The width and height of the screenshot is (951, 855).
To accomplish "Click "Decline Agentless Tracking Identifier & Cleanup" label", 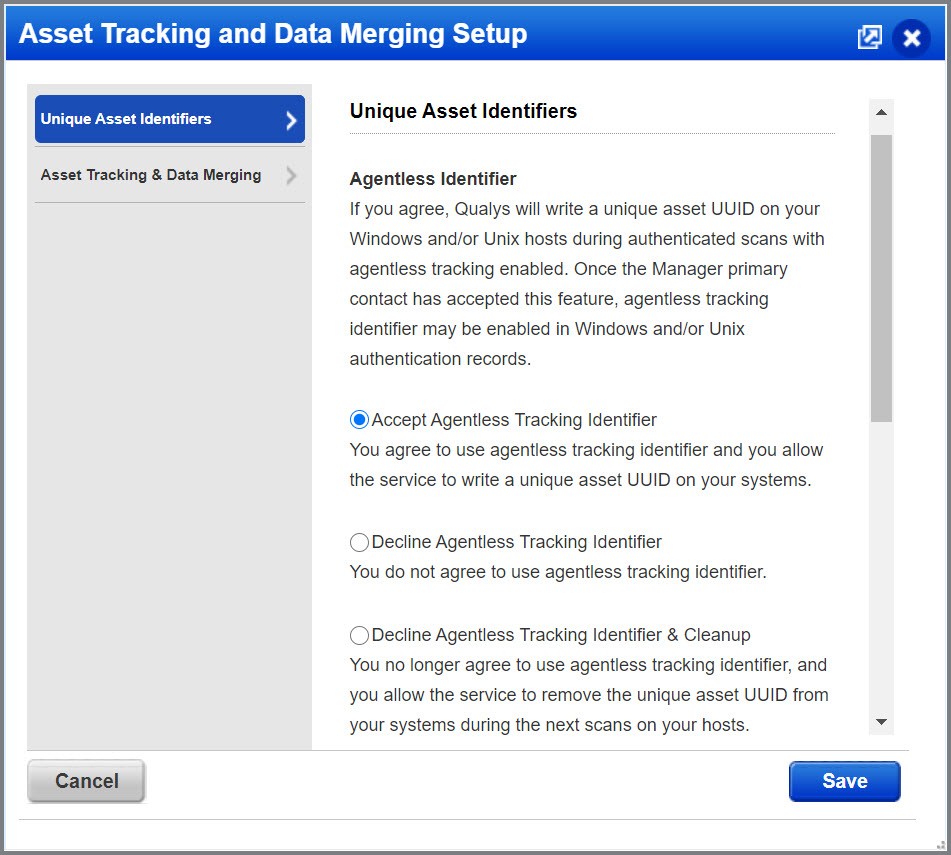I will coord(561,635).
